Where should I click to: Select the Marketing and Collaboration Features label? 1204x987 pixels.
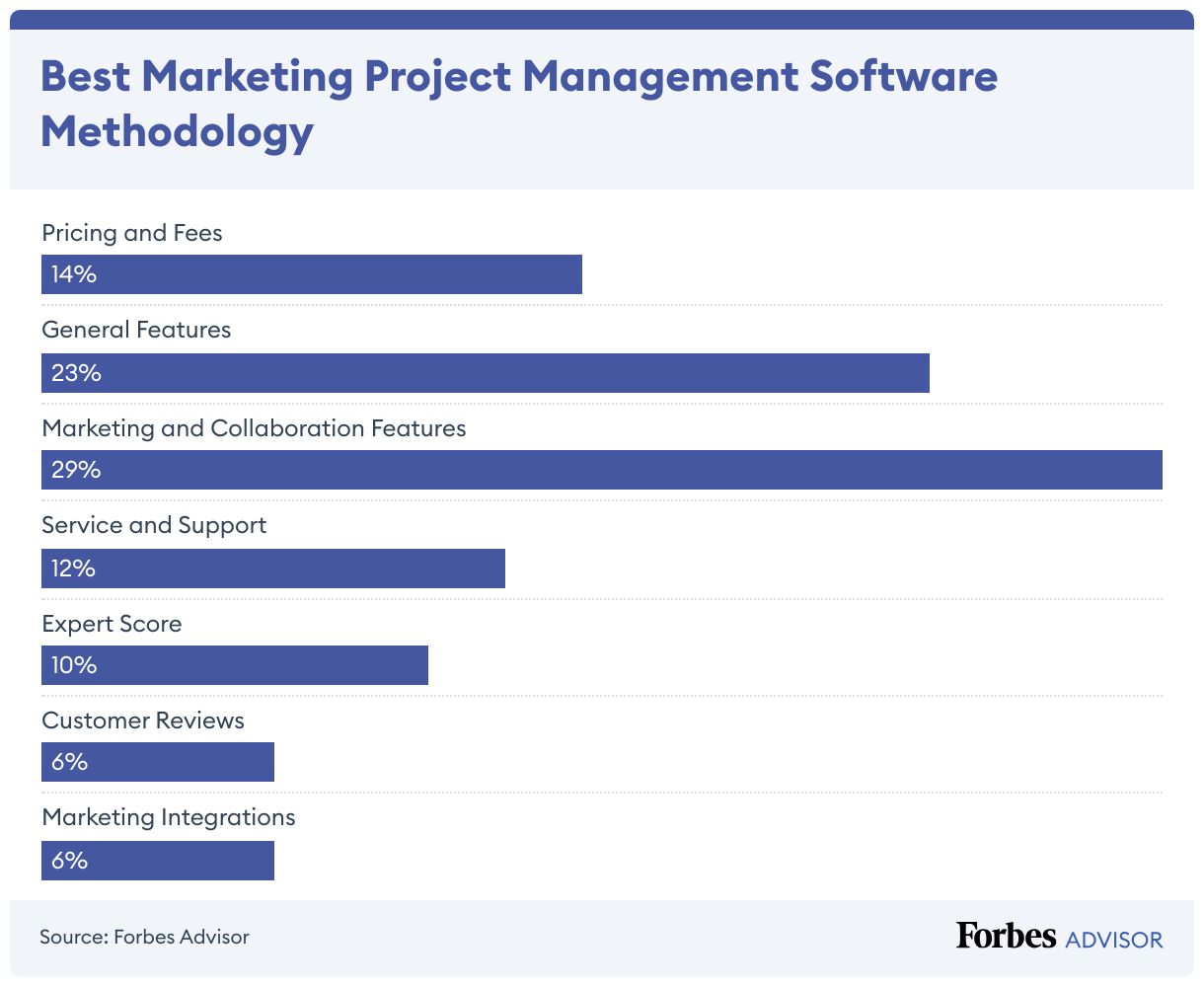(254, 428)
